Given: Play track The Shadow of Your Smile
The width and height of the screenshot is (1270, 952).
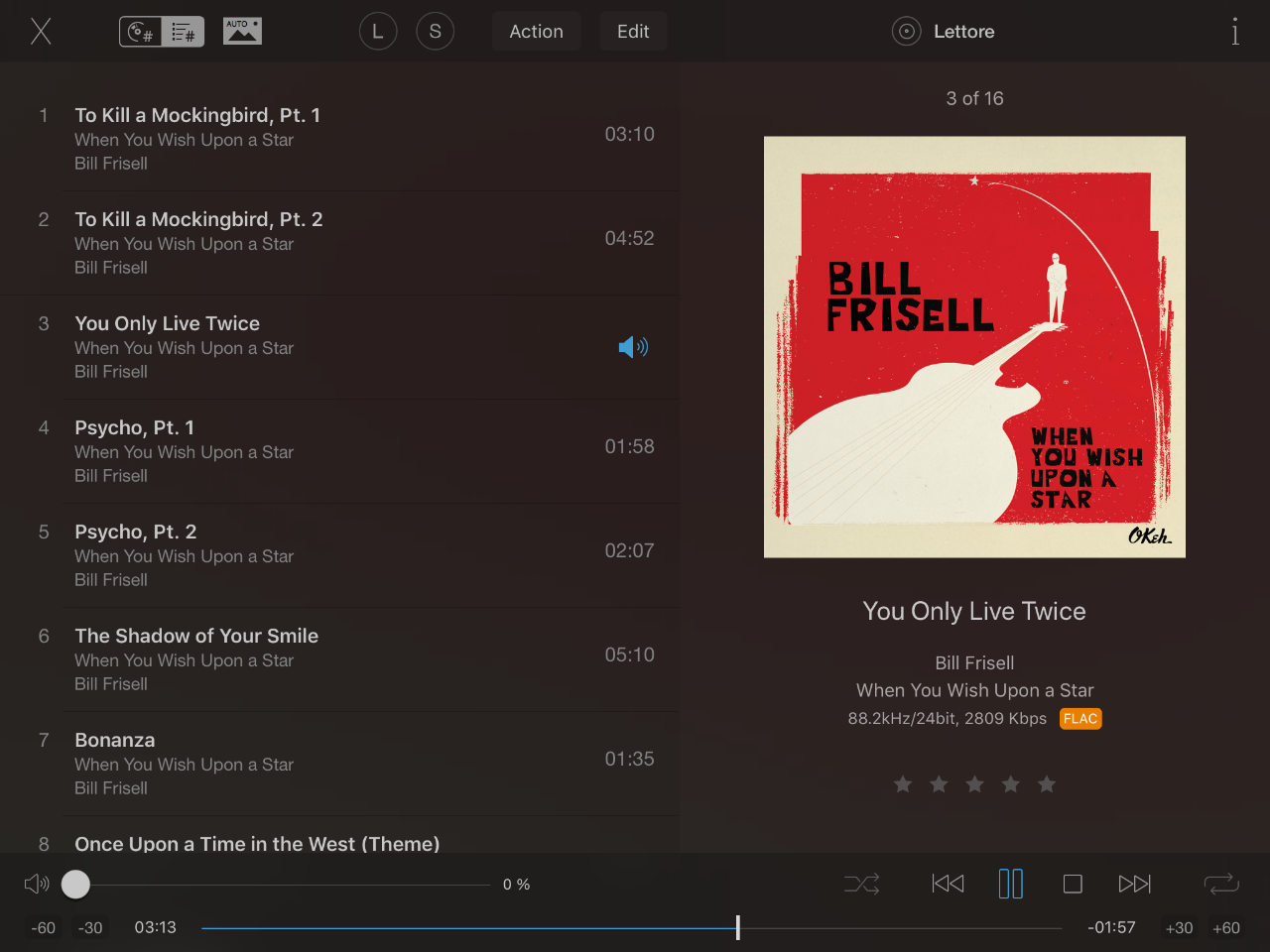Looking at the screenshot, I should (x=339, y=659).
